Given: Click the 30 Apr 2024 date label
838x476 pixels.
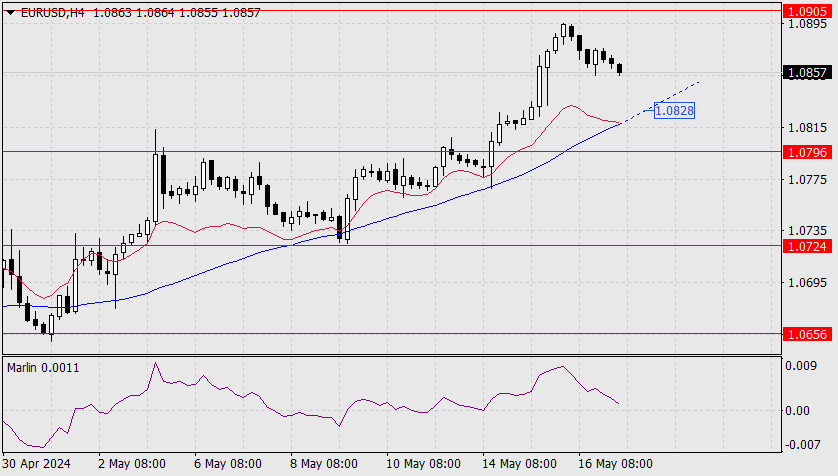Looking at the screenshot, I should [x=36, y=464].
